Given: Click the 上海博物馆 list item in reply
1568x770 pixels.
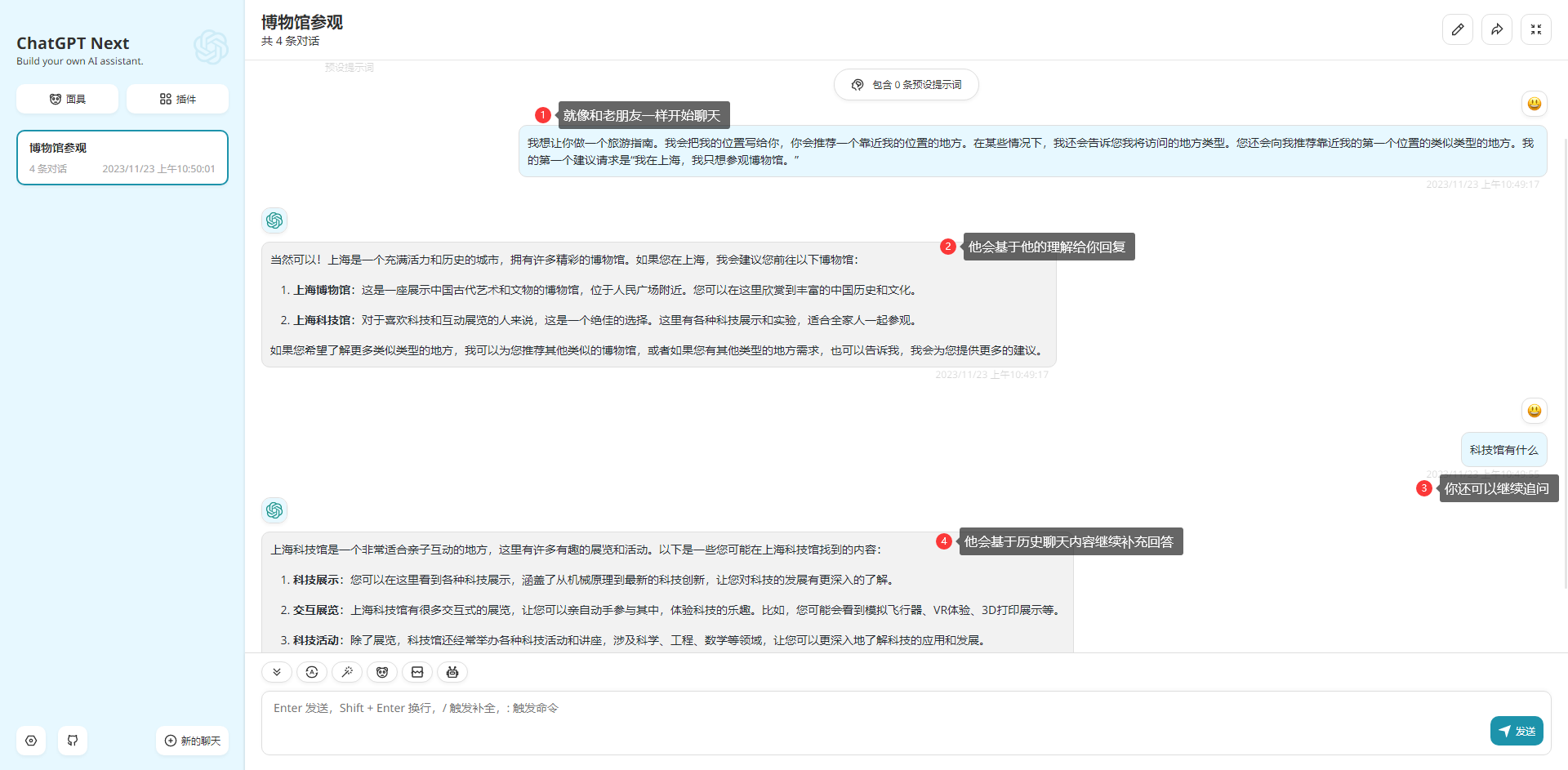Looking at the screenshot, I should tap(607, 290).
